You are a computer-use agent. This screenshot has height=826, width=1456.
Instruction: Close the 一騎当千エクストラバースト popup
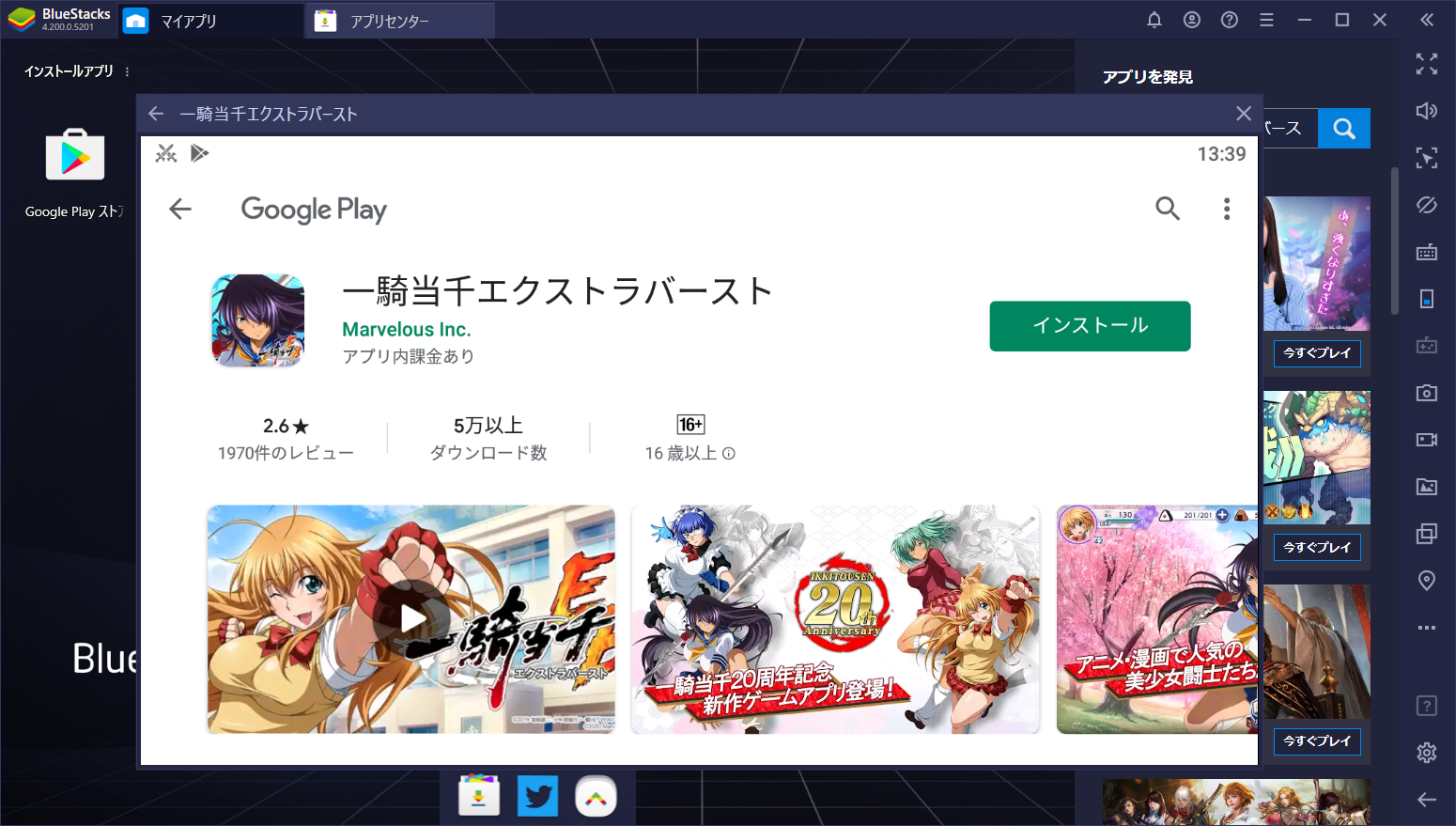[x=1244, y=114]
